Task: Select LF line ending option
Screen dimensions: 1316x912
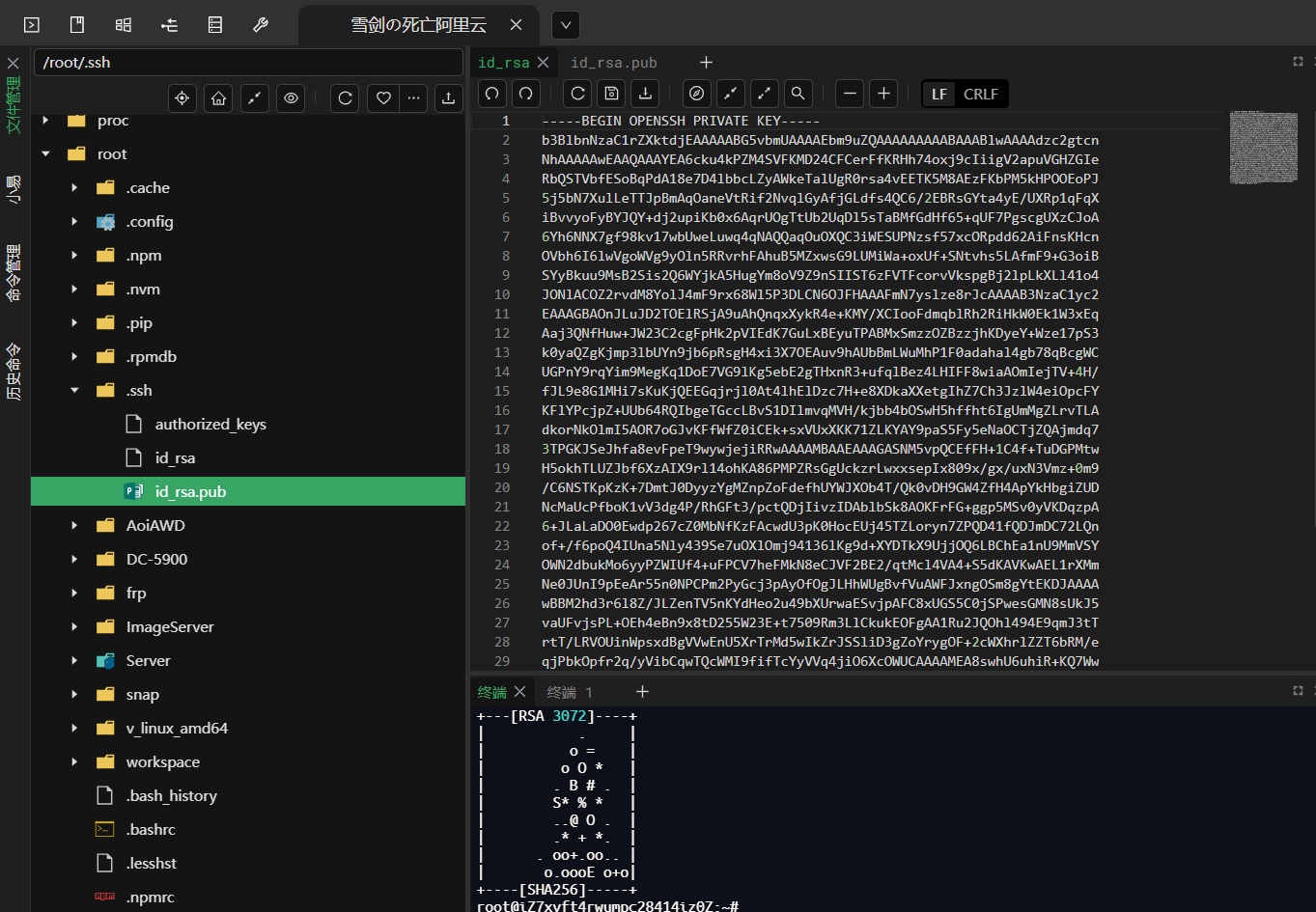Action: (939, 94)
